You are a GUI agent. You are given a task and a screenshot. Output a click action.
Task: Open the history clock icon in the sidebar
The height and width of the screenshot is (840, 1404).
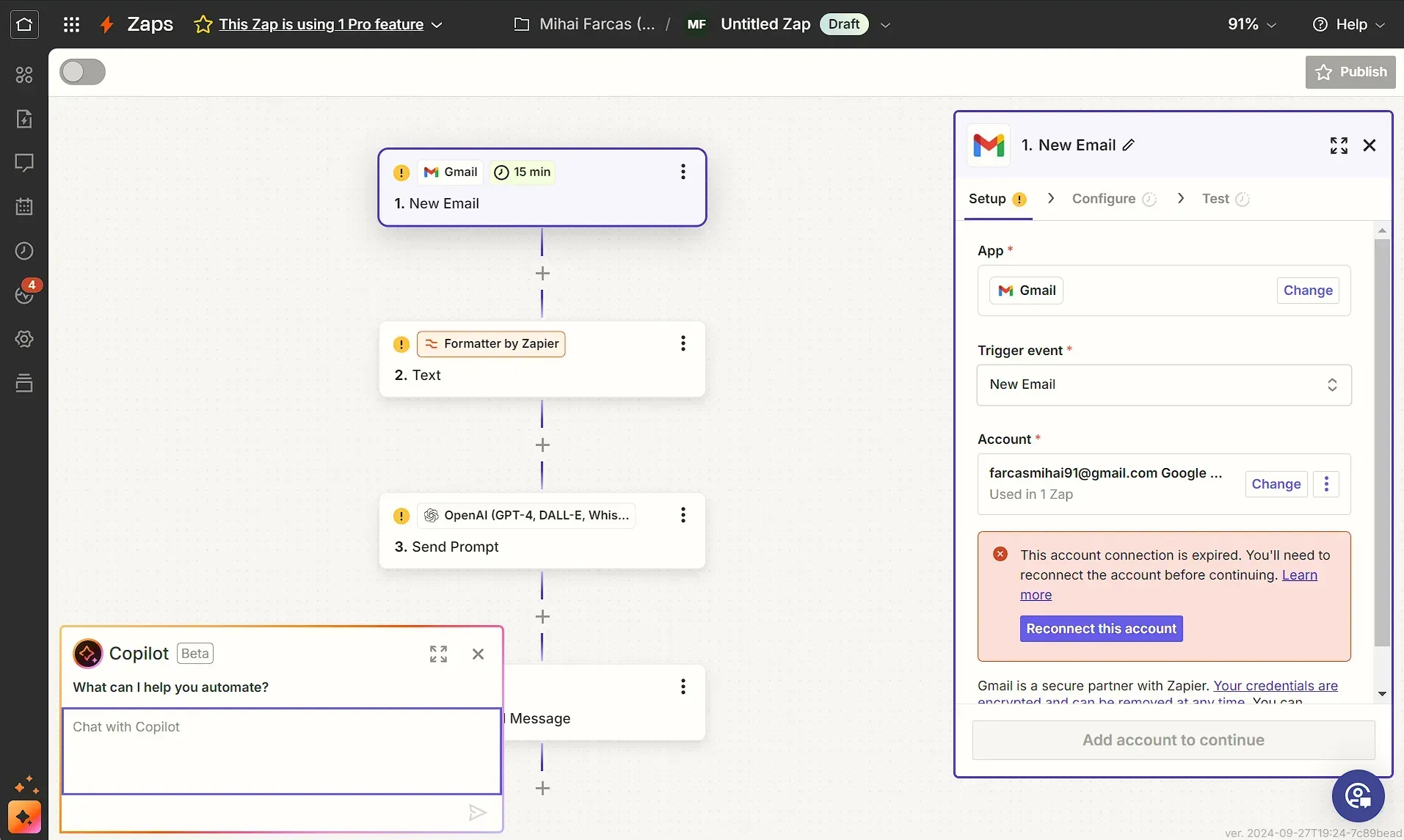pos(24,250)
